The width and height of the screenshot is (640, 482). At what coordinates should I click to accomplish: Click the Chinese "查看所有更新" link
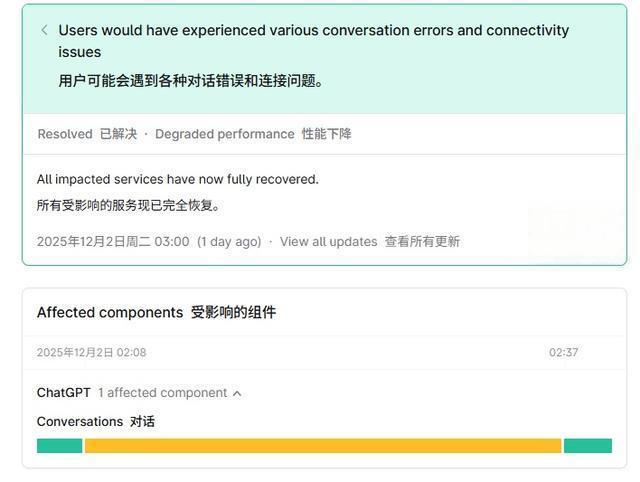422,241
